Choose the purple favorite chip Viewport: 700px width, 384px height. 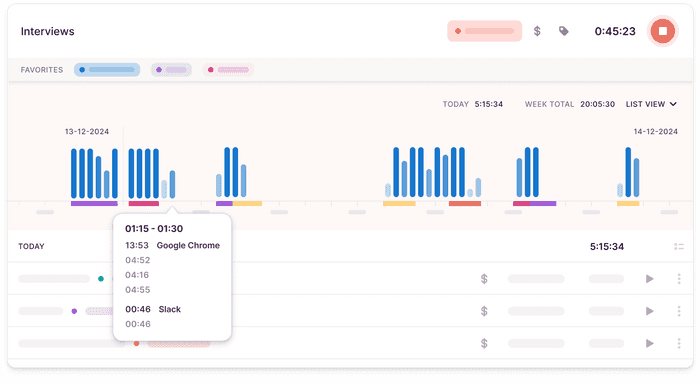click(x=171, y=70)
